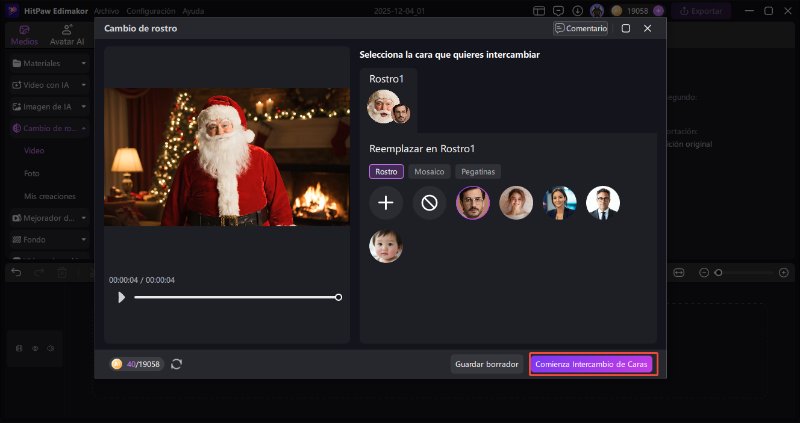
Task: Open the message bubble icon in title bar
Action: [559, 11]
